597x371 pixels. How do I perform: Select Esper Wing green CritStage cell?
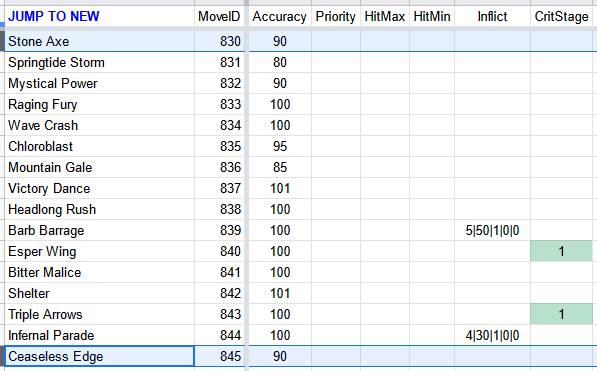click(561, 251)
